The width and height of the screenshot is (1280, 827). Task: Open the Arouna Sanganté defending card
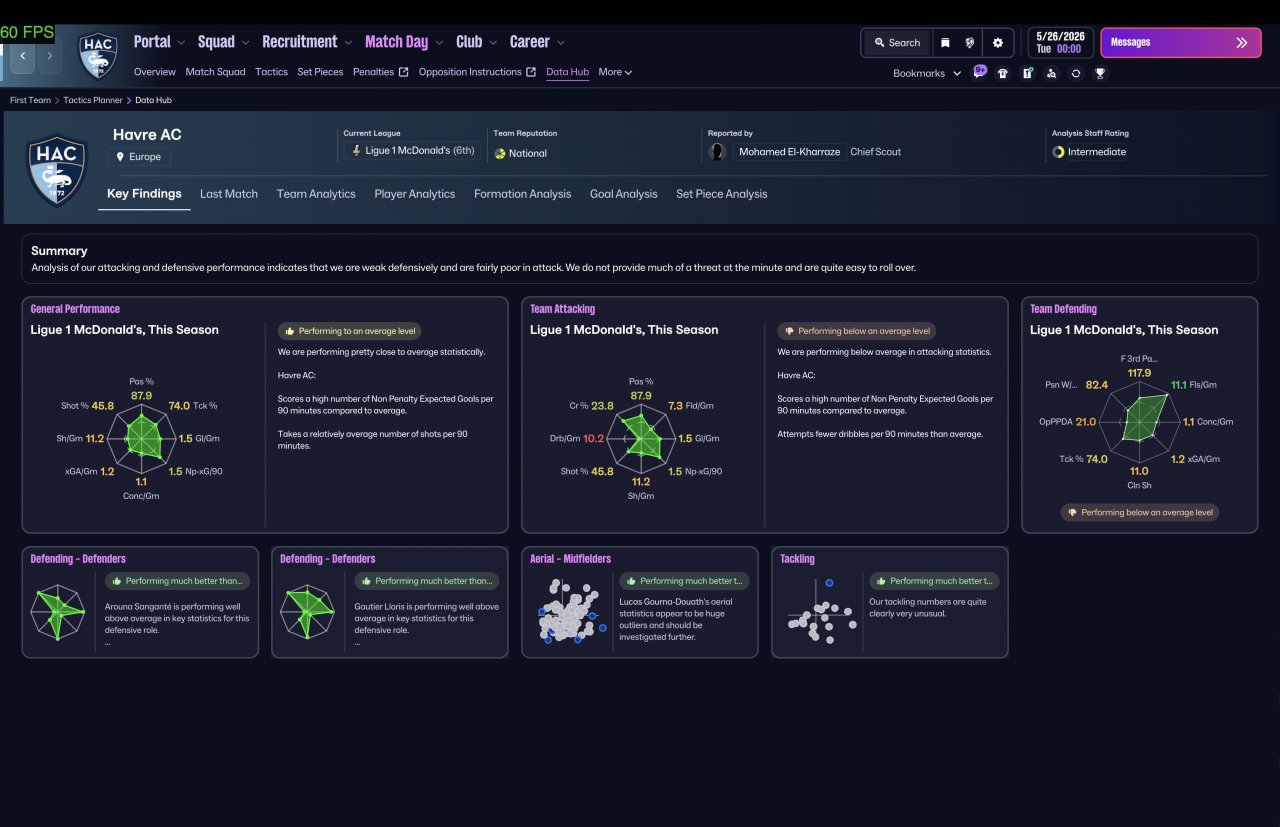click(x=140, y=602)
